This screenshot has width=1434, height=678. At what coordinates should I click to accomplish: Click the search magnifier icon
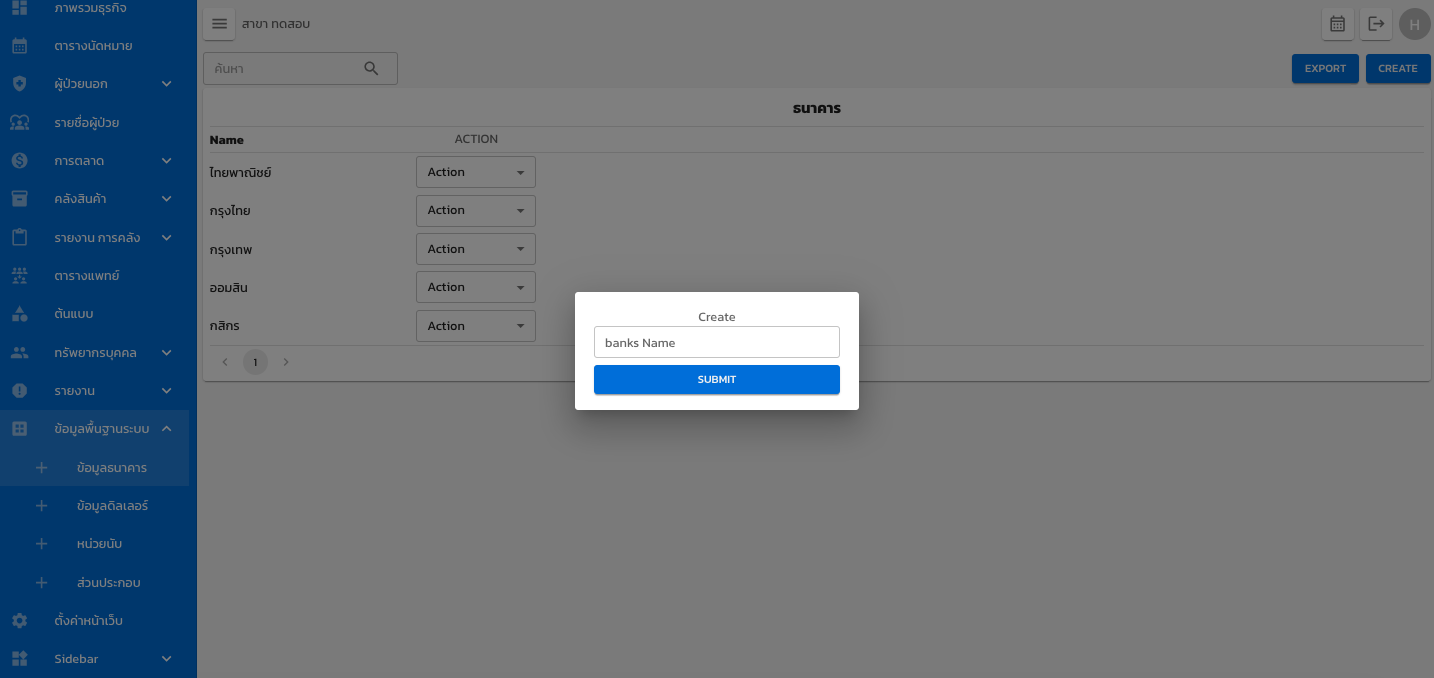click(371, 69)
